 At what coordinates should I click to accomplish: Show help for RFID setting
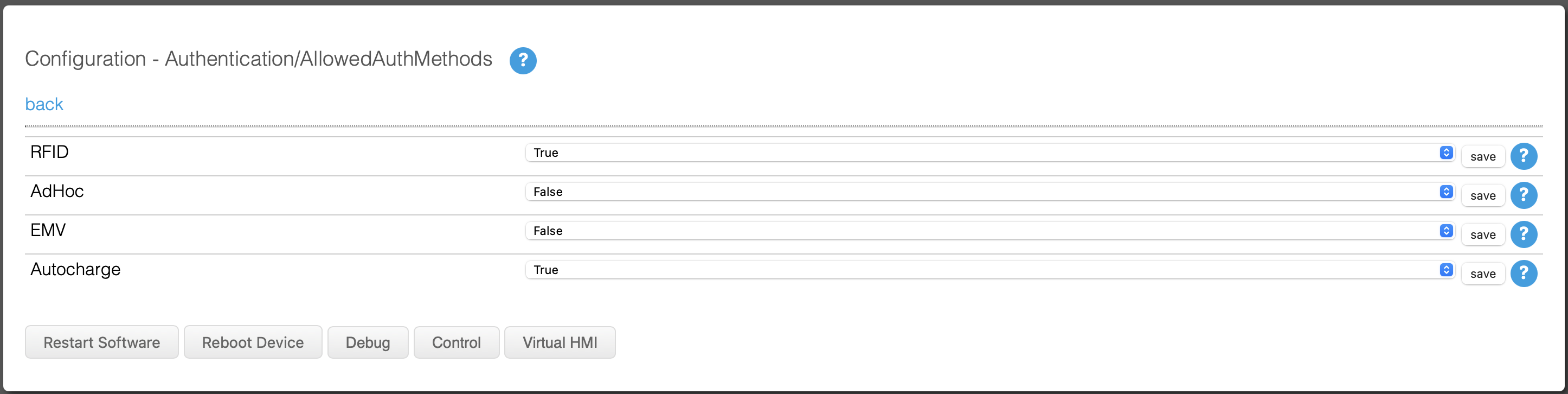(1524, 156)
